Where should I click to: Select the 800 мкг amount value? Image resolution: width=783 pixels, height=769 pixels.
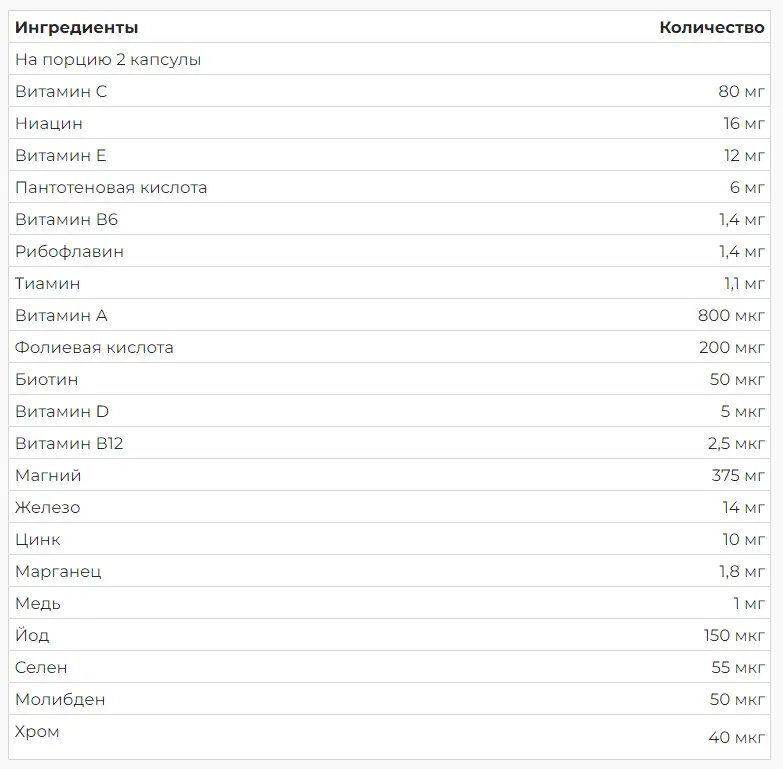pos(731,316)
